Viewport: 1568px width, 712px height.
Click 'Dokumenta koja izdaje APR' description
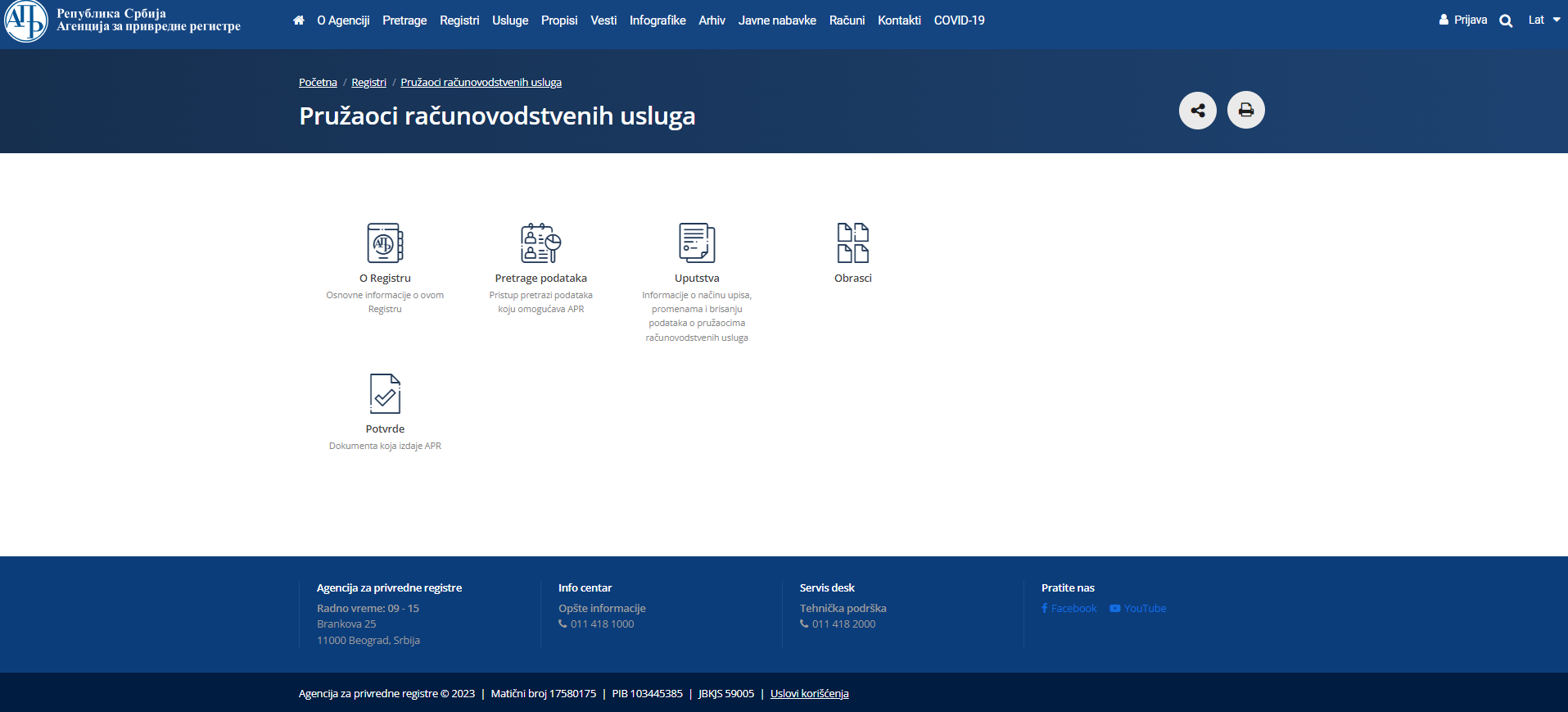pos(385,447)
